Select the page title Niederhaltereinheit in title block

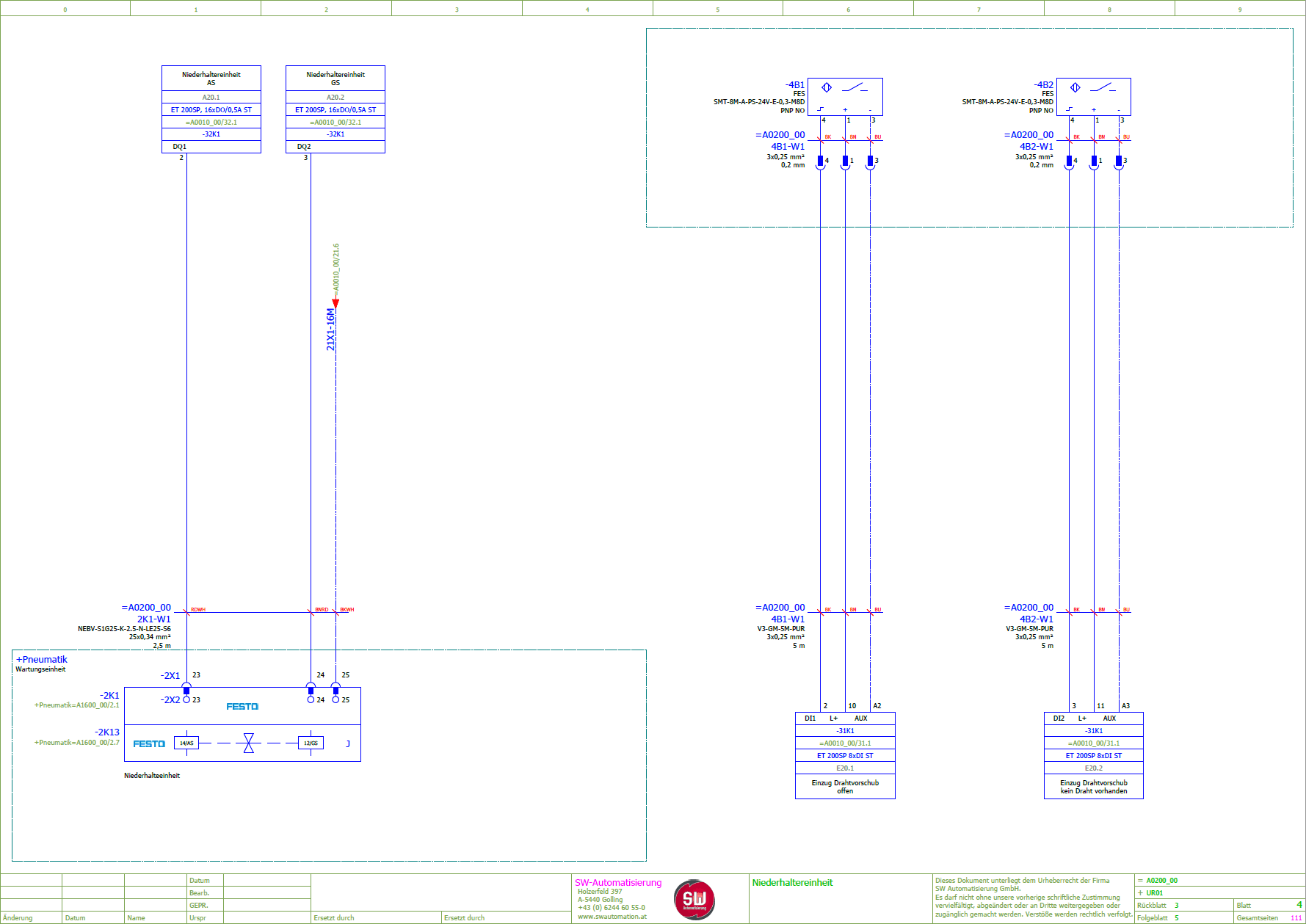click(792, 883)
